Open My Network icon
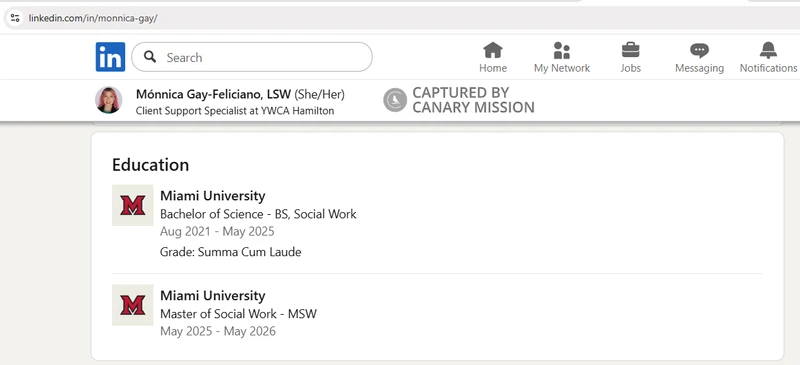Screen dimensions: 800x365 (562, 51)
